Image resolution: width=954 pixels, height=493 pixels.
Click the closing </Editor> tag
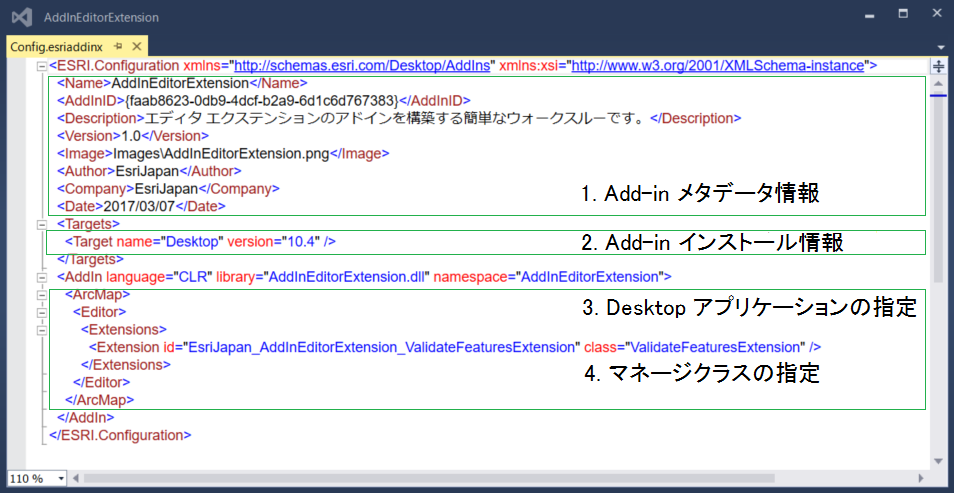tap(102, 383)
